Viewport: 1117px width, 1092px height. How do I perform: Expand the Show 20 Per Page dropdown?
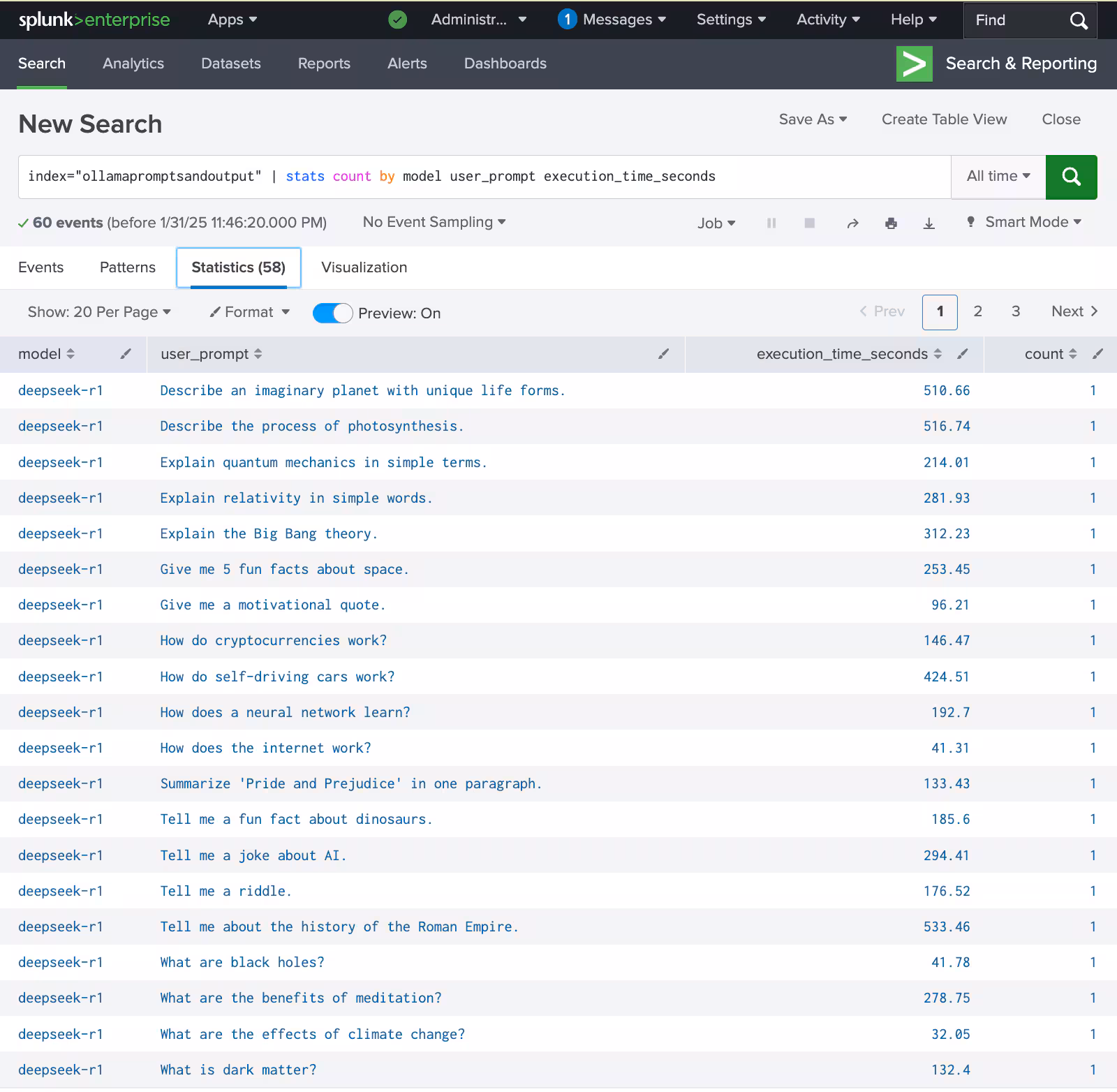pyautogui.click(x=99, y=312)
